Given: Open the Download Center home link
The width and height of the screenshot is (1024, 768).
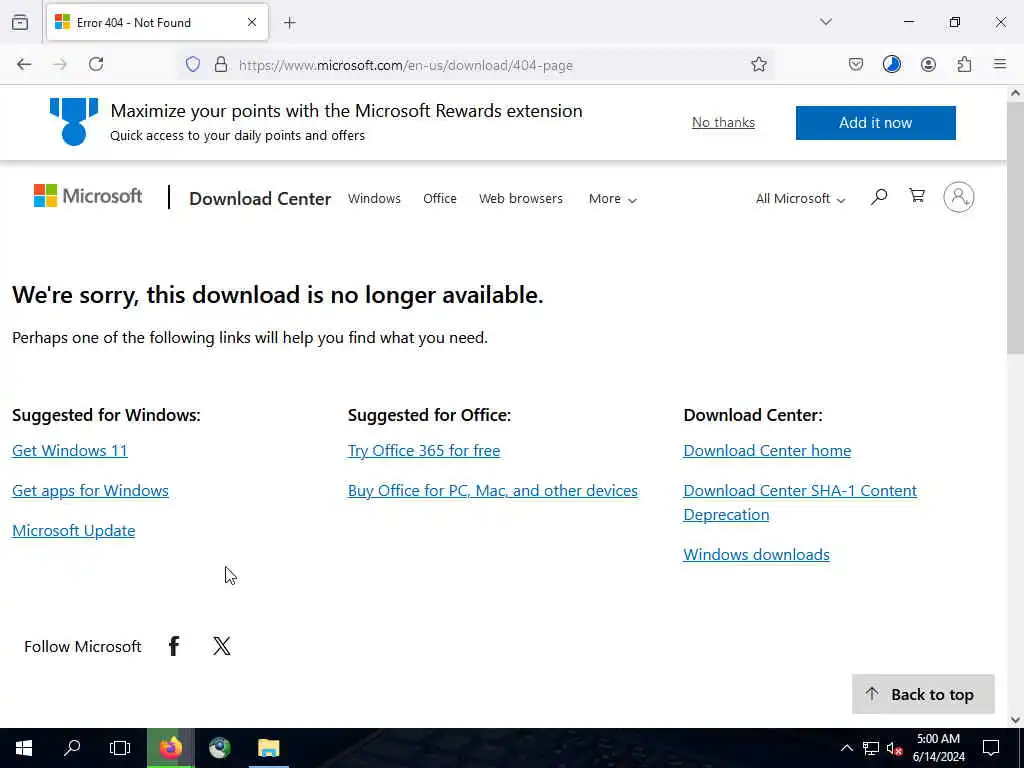Looking at the screenshot, I should pyautogui.click(x=767, y=451).
